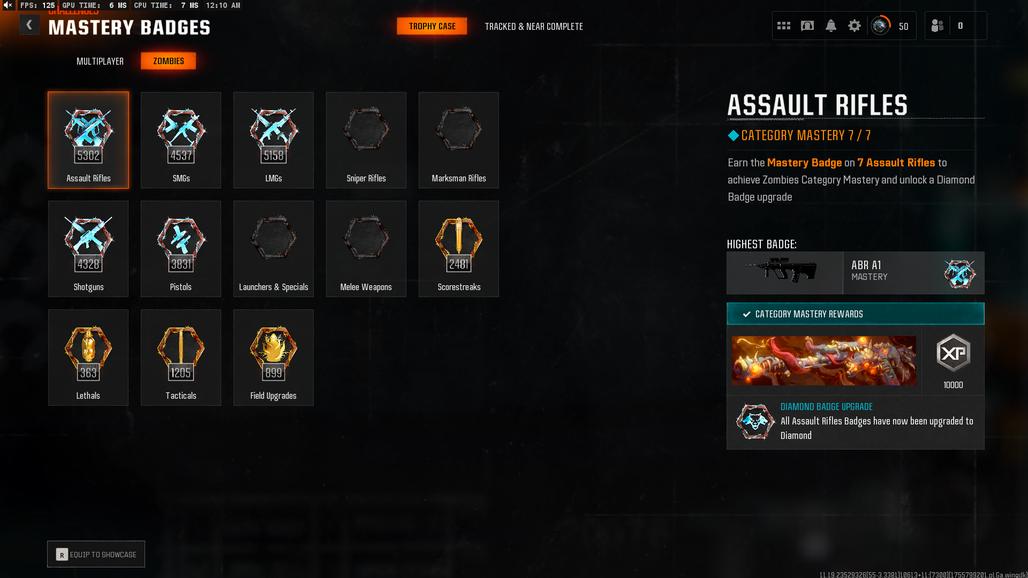The height and width of the screenshot is (578, 1028).
Task: Pick the Field Upgrades badge
Action: click(x=273, y=358)
